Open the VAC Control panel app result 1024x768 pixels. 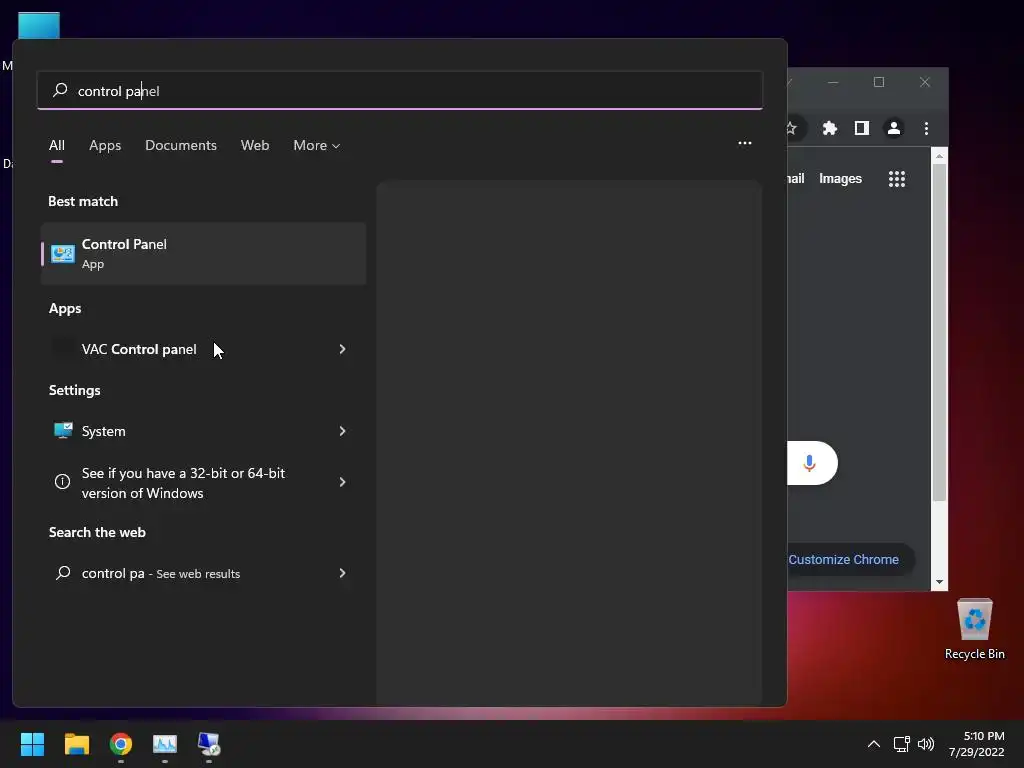(x=203, y=349)
